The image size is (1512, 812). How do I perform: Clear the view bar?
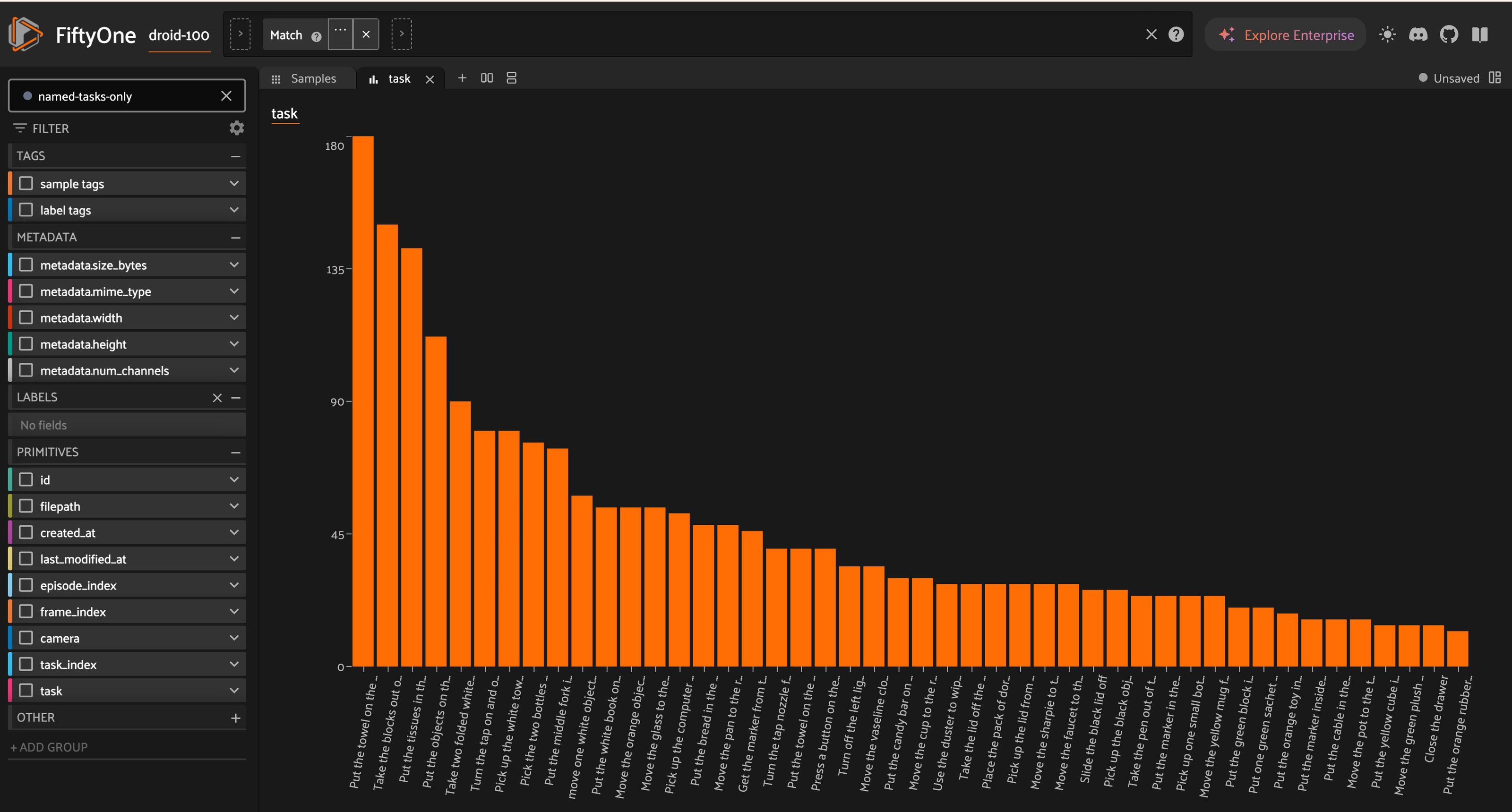click(1151, 34)
